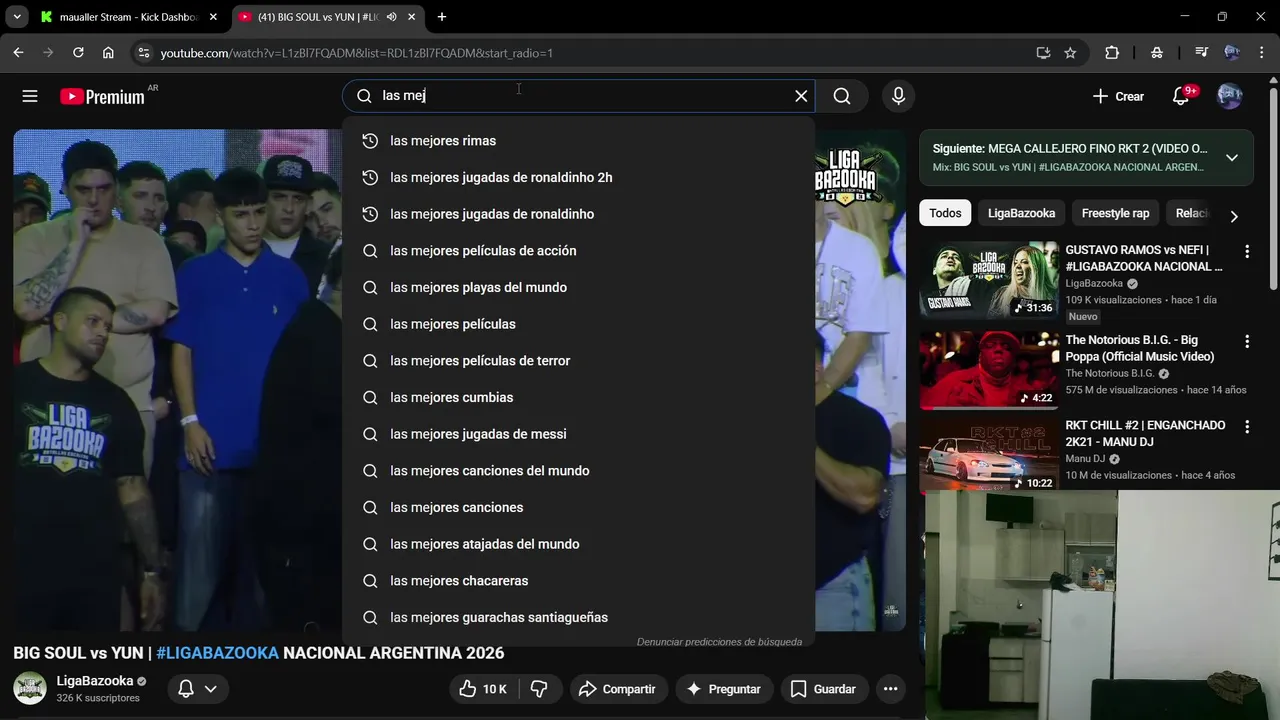Click the #LIGABAZOOKA hashtag in title

pos(217,653)
